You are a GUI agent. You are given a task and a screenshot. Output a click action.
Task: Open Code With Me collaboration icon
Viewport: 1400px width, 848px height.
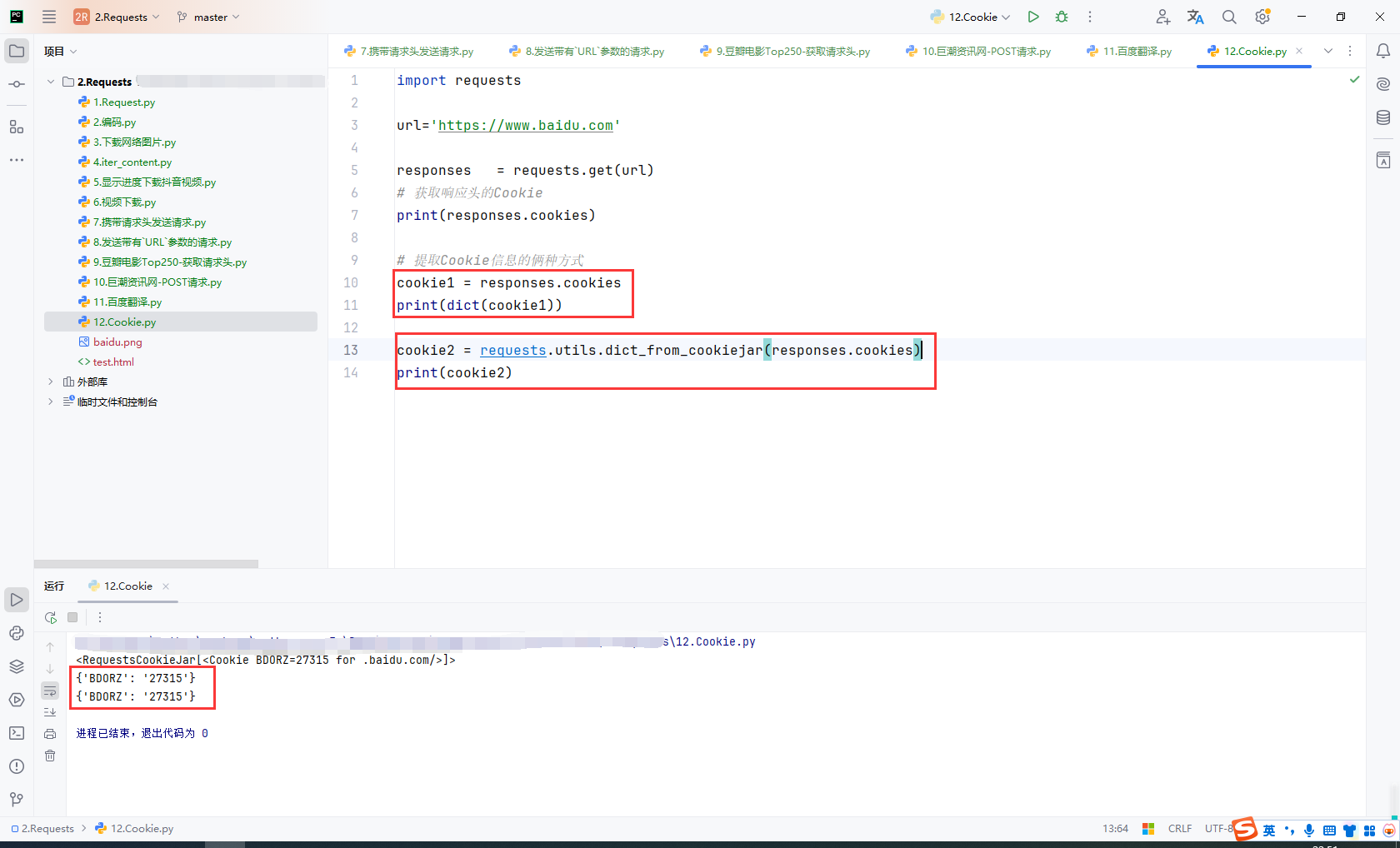(x=1163, y=17)
